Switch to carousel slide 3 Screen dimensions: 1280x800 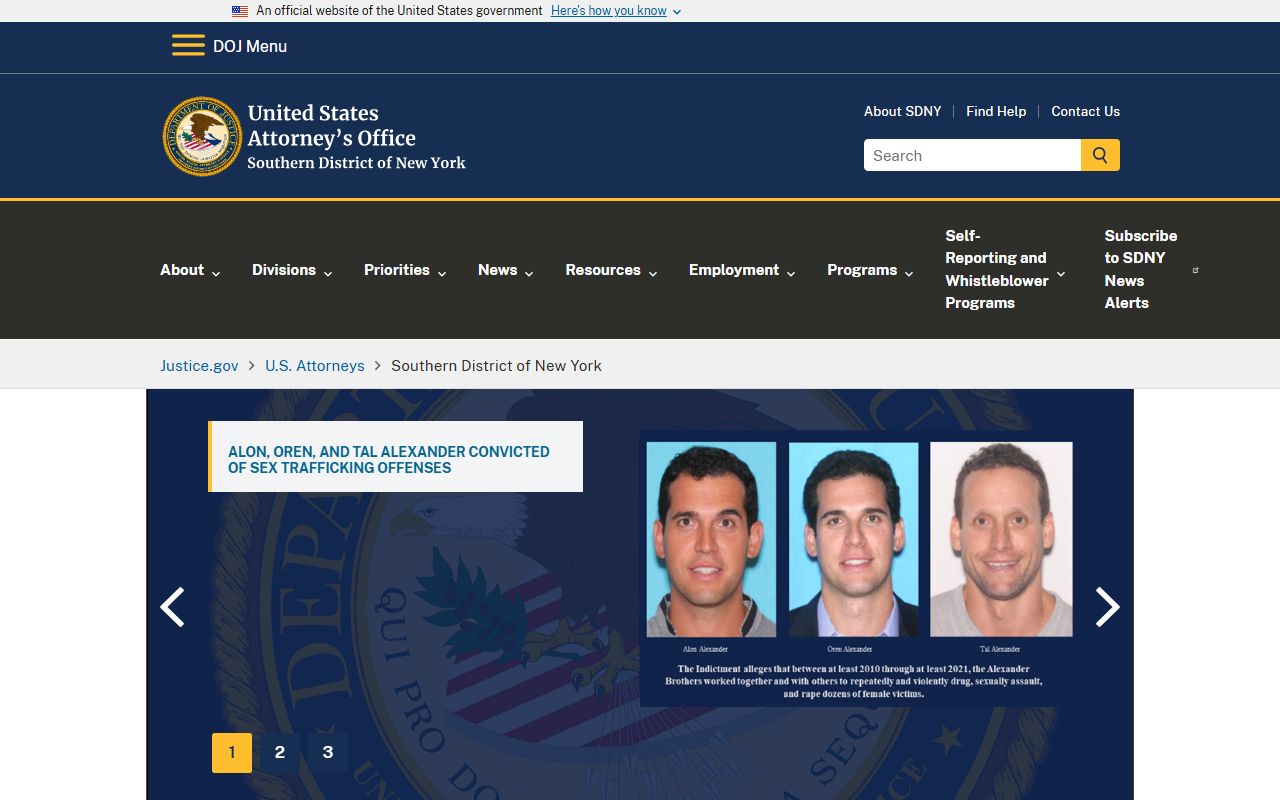tap(328, 753)
